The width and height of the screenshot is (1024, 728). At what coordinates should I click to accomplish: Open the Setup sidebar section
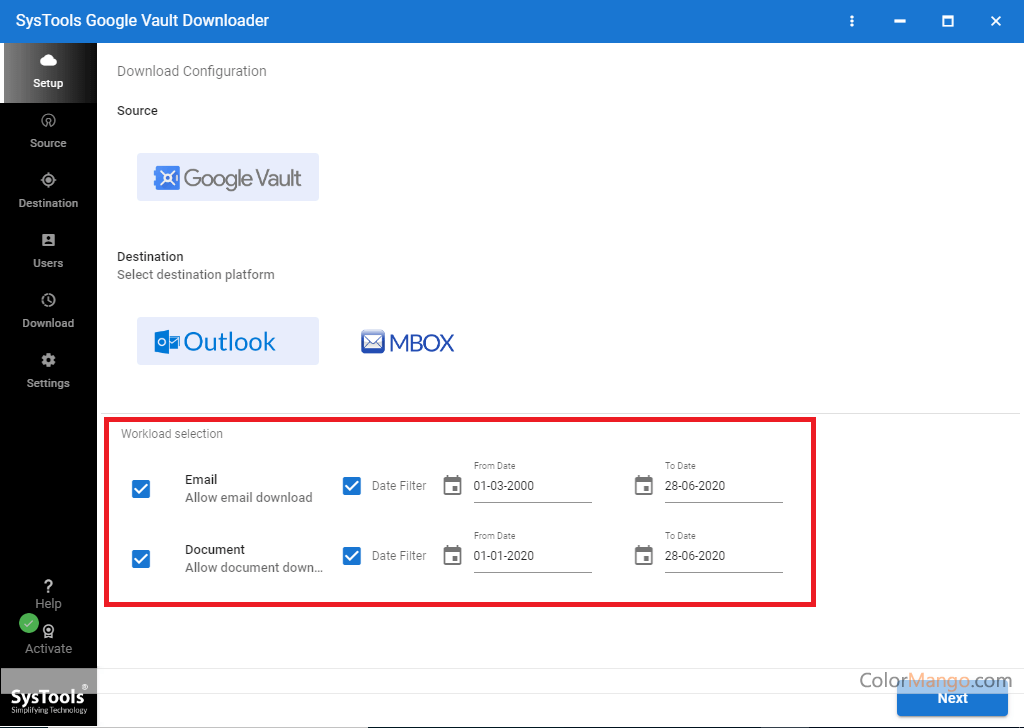click(48, 72)
